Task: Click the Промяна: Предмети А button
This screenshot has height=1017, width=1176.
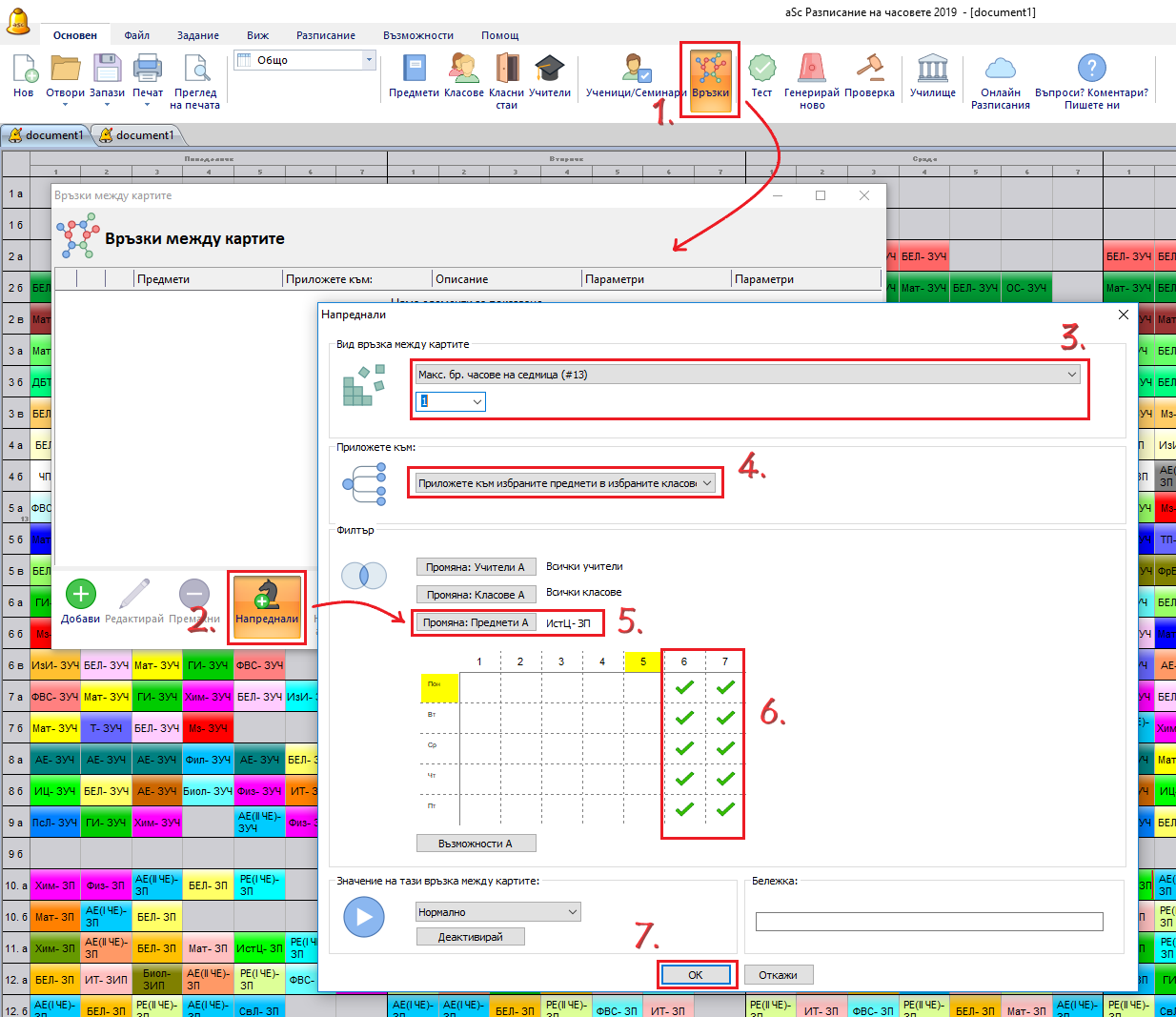Action: pos(476,622)
